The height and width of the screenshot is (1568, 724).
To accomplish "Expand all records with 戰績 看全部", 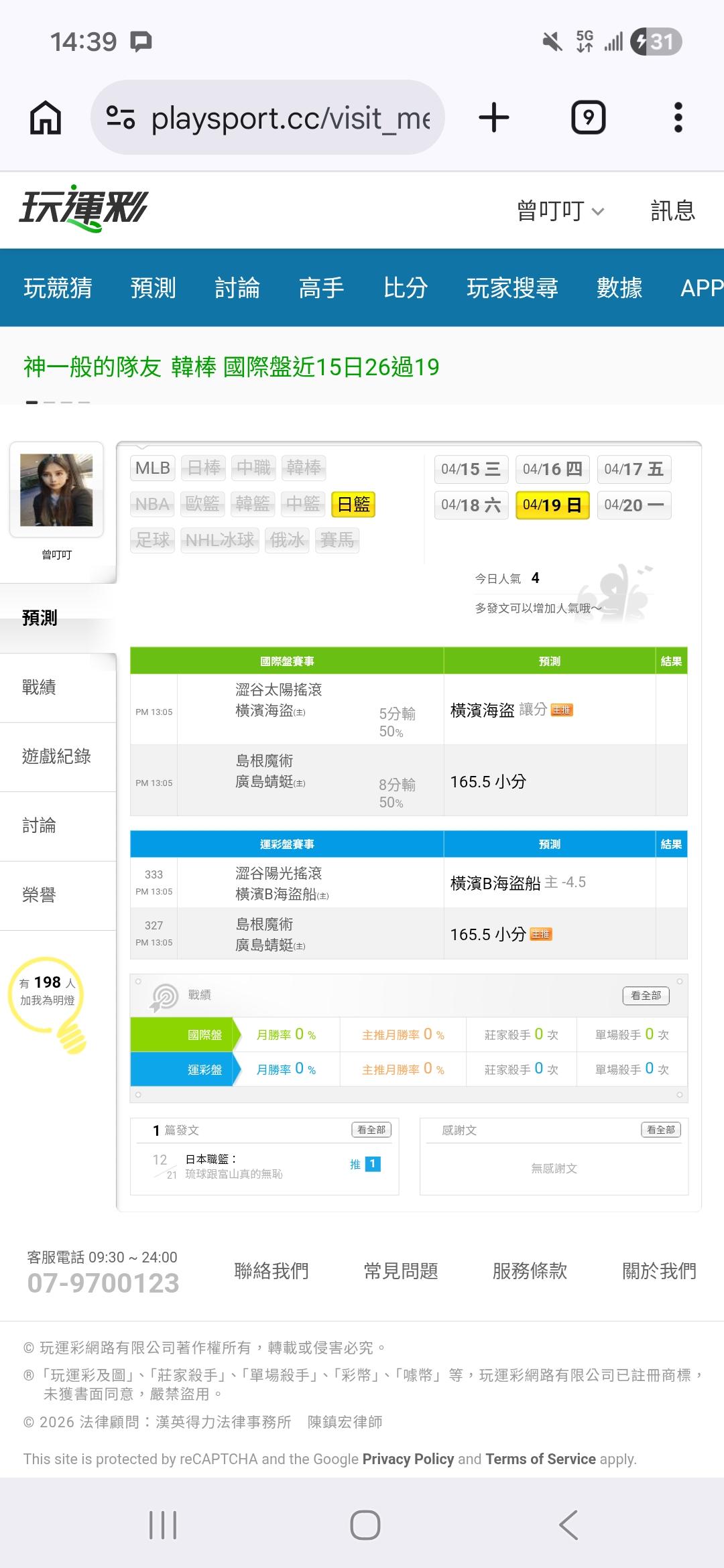I will tap(646, 996).
